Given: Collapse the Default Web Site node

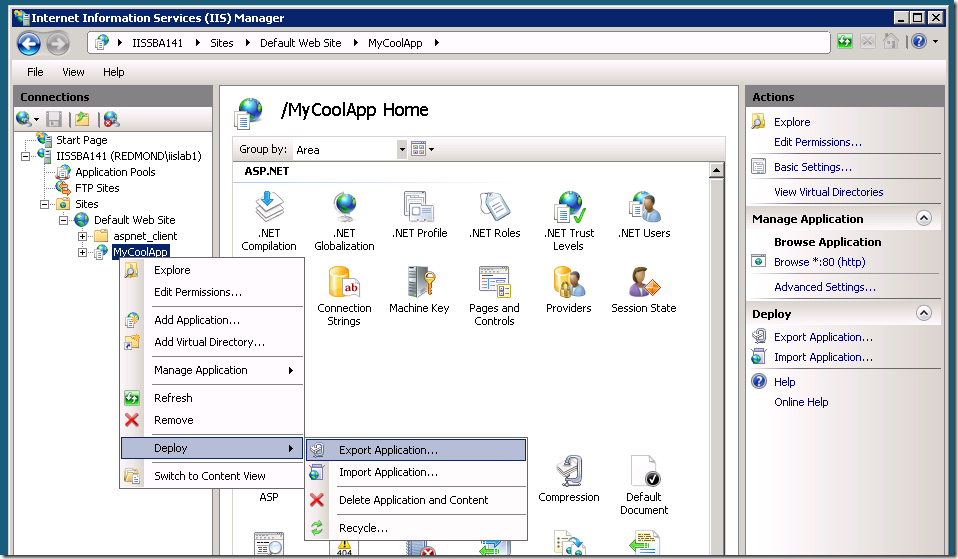Looking at the screenshot, I should pyautogui.click(x=63, y=220).
